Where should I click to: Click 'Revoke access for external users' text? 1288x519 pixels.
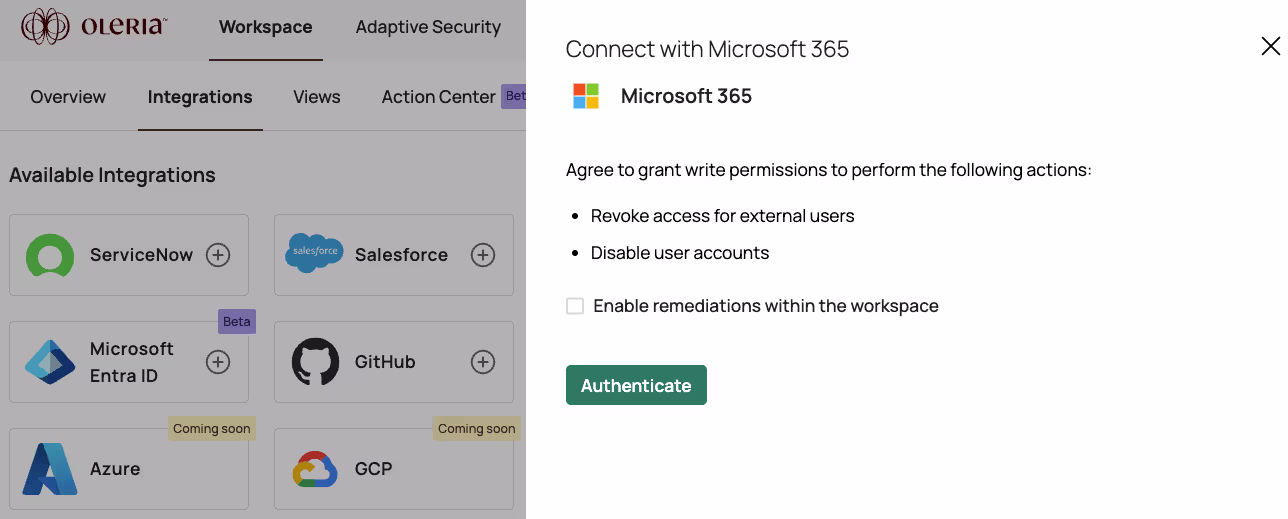tap(722, 216)
